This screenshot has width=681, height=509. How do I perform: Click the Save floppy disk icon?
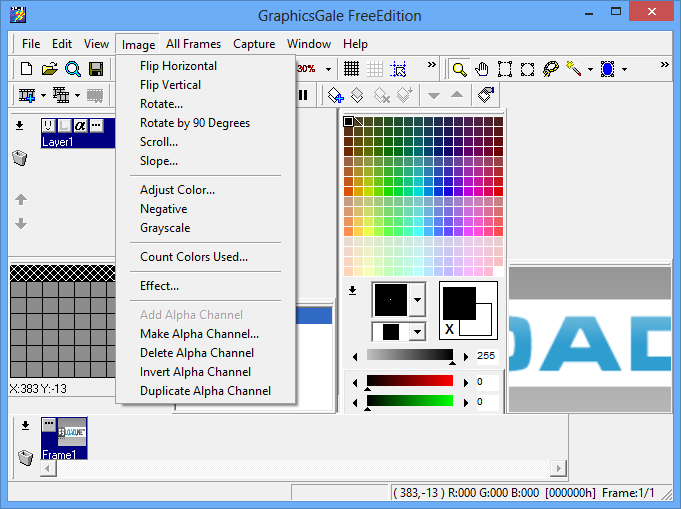(x=96, y=69)
